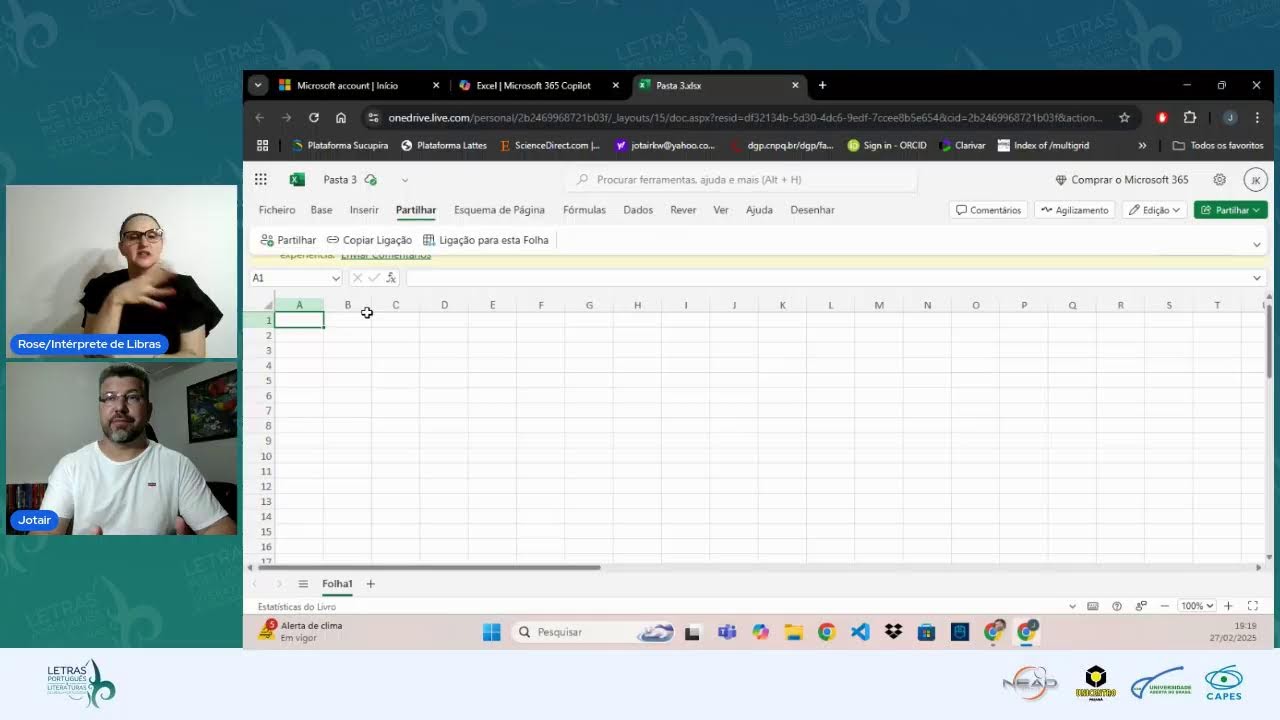
Task: Click the keyboard icon in status bar
Action: pyautogui.click(x=1093, y=606)
